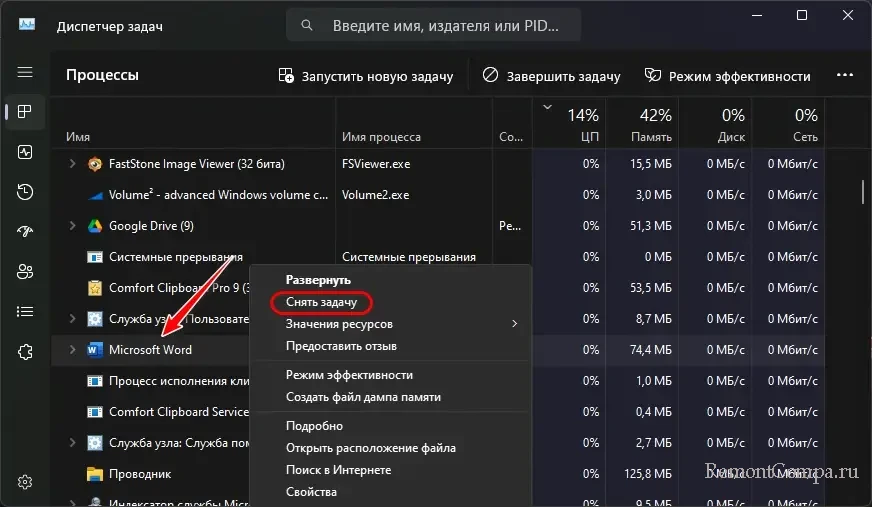Open Startup apps page in sidebar
This screenshot has height=507, width=872.
25,231
